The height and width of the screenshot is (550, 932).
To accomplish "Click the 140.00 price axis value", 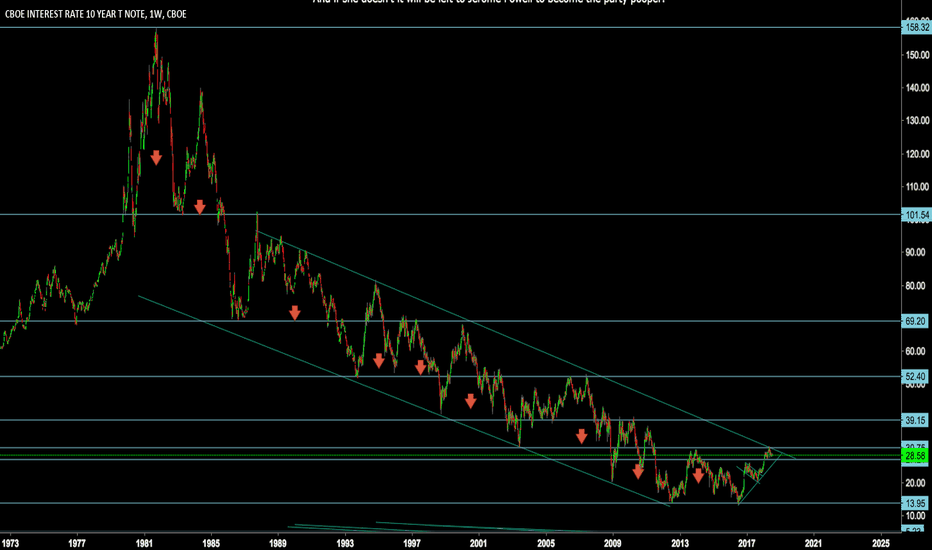I will [x=917, y=87].
